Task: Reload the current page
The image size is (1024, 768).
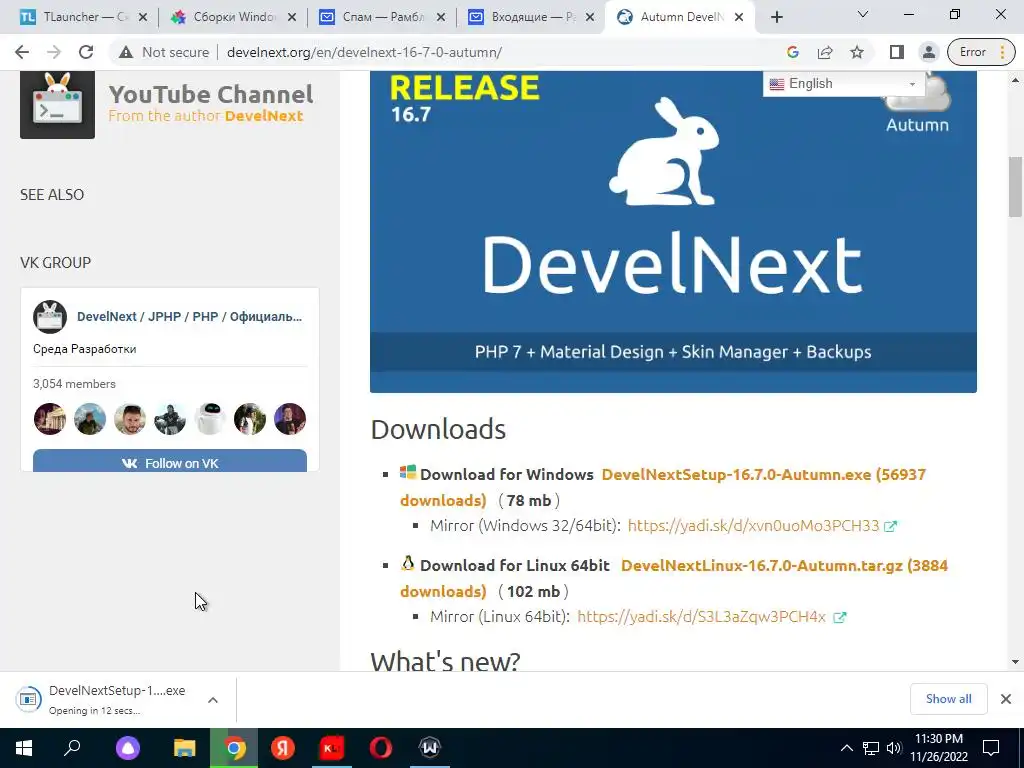Action: pyautogui.click(x=86, y=52)
